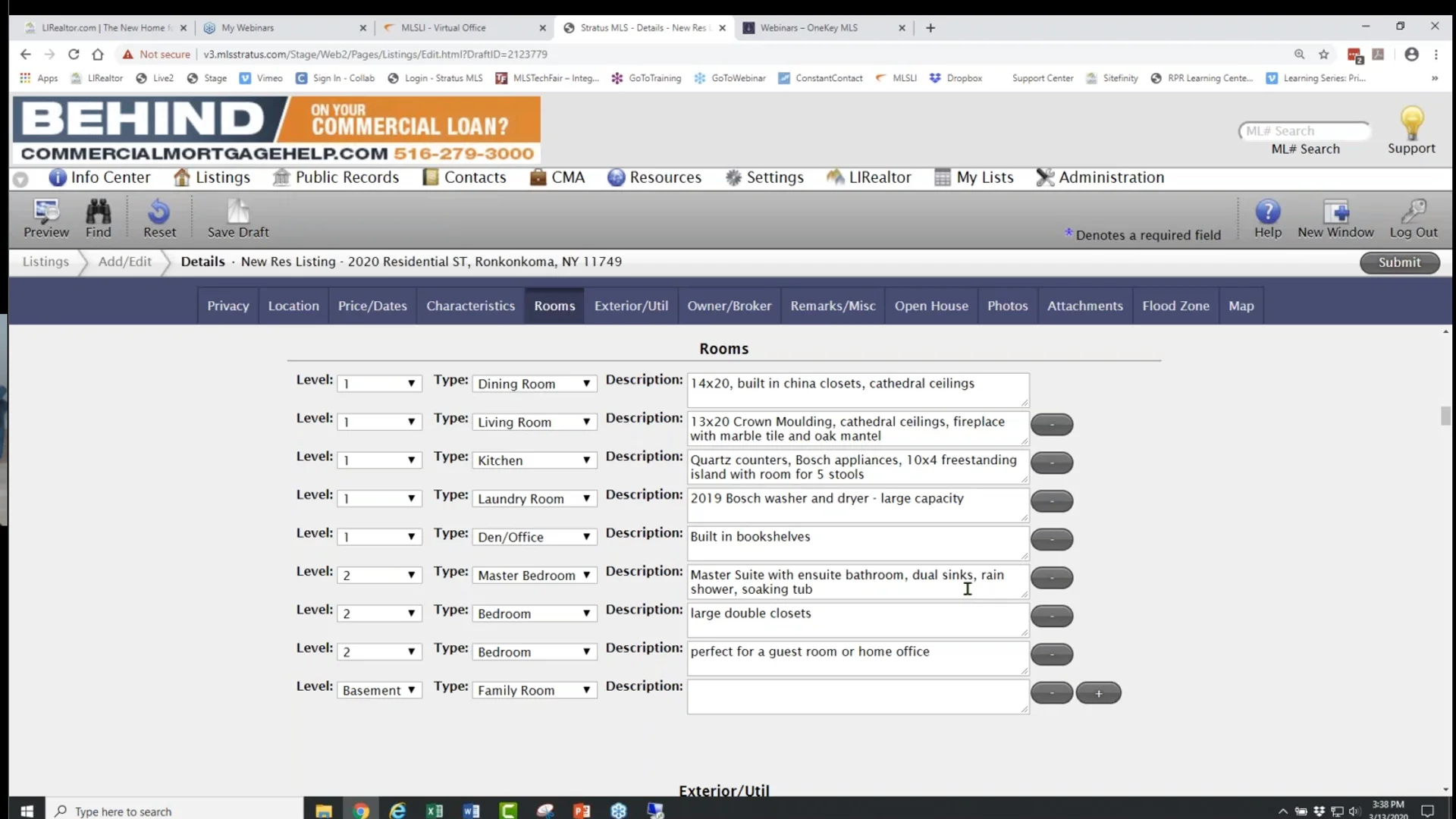Click the Den/Office description field
The width and height of the screenshot is (1456, 819).
(x=858, y=544)
